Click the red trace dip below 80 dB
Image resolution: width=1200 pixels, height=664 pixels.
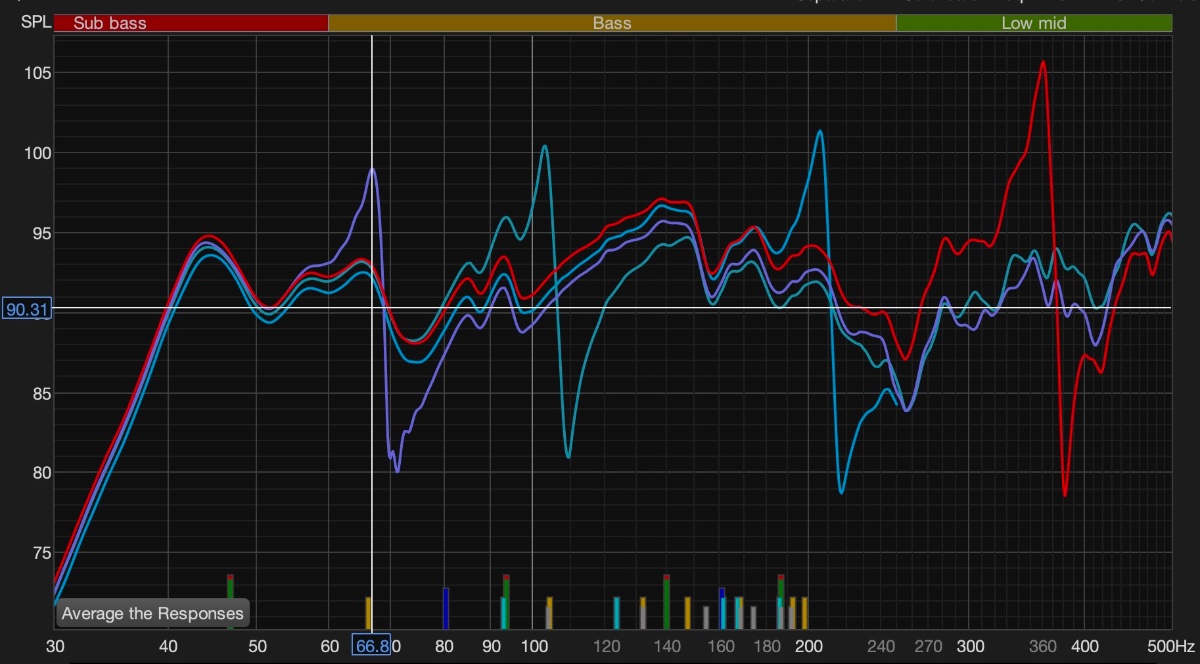(x=1065, y=494)
